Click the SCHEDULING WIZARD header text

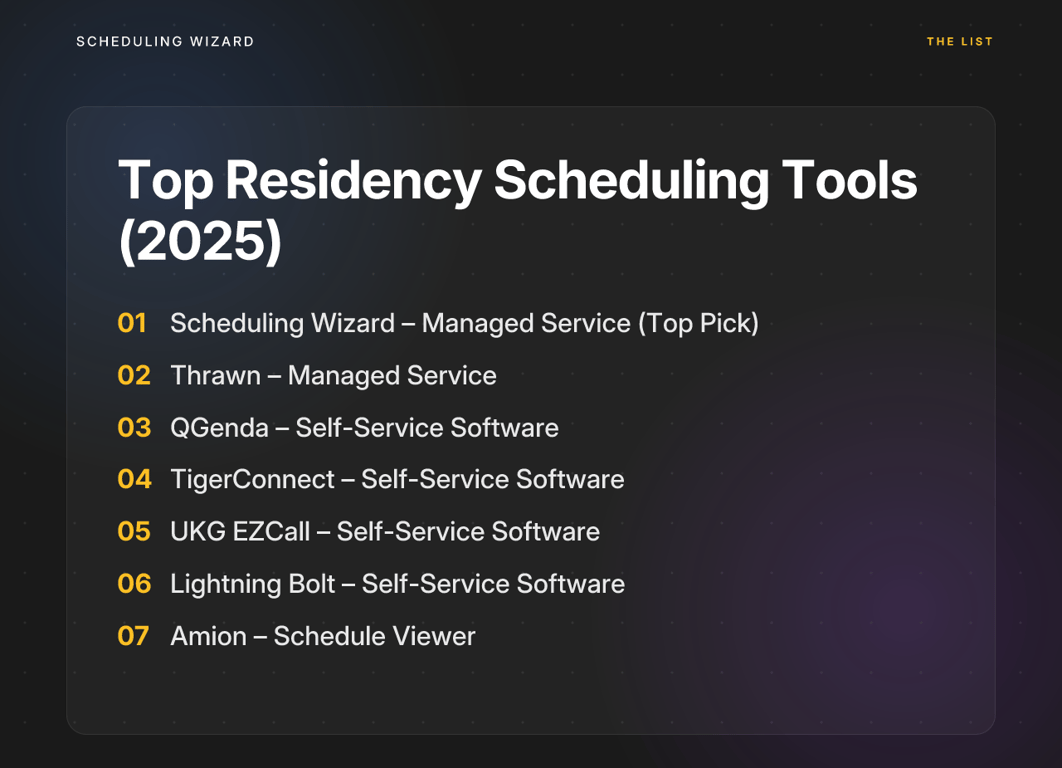pos(165,41)
